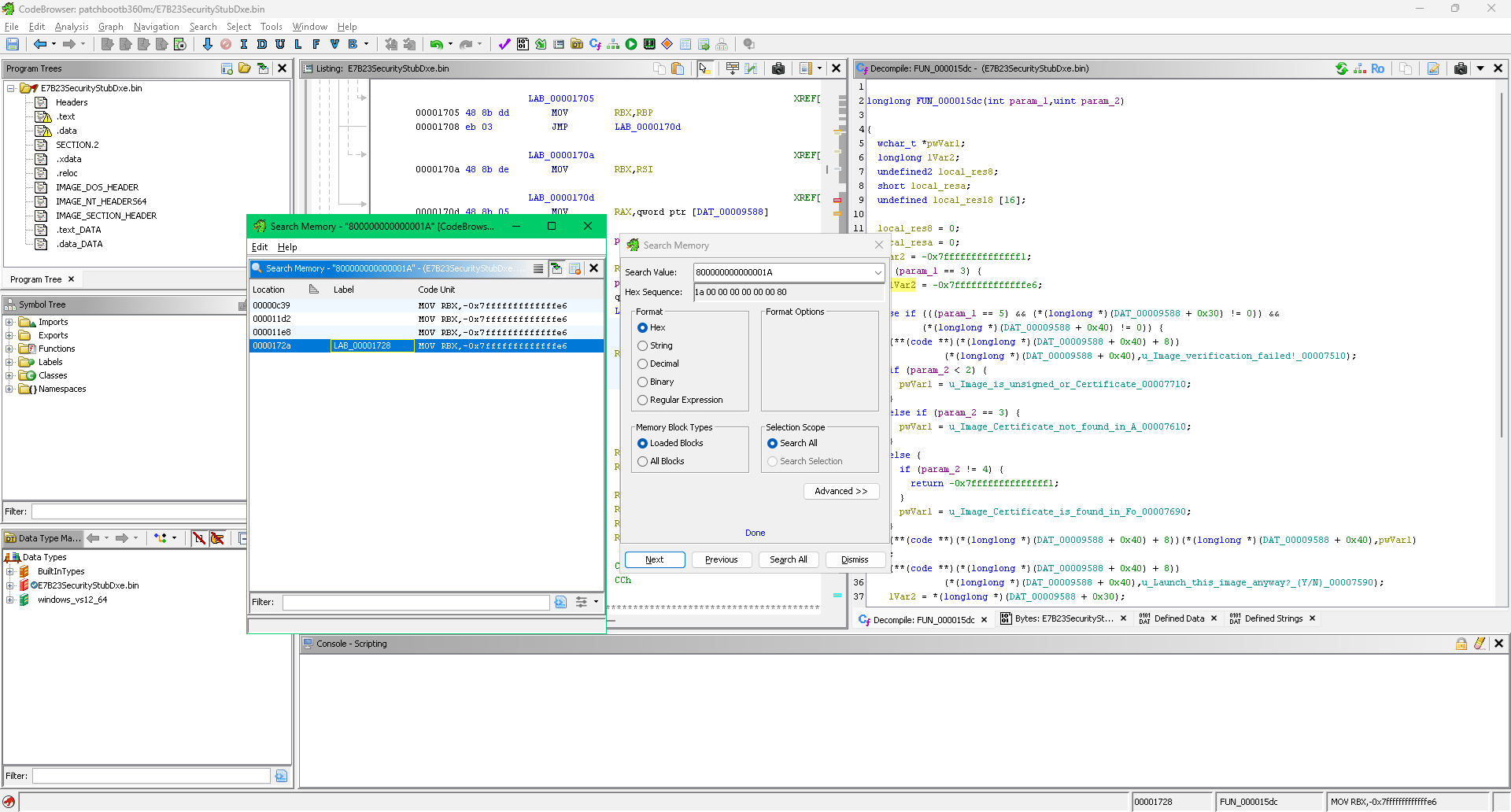The image size is (1511, 812).
Task: Save the program with the floppy icon
Action: 13,44
